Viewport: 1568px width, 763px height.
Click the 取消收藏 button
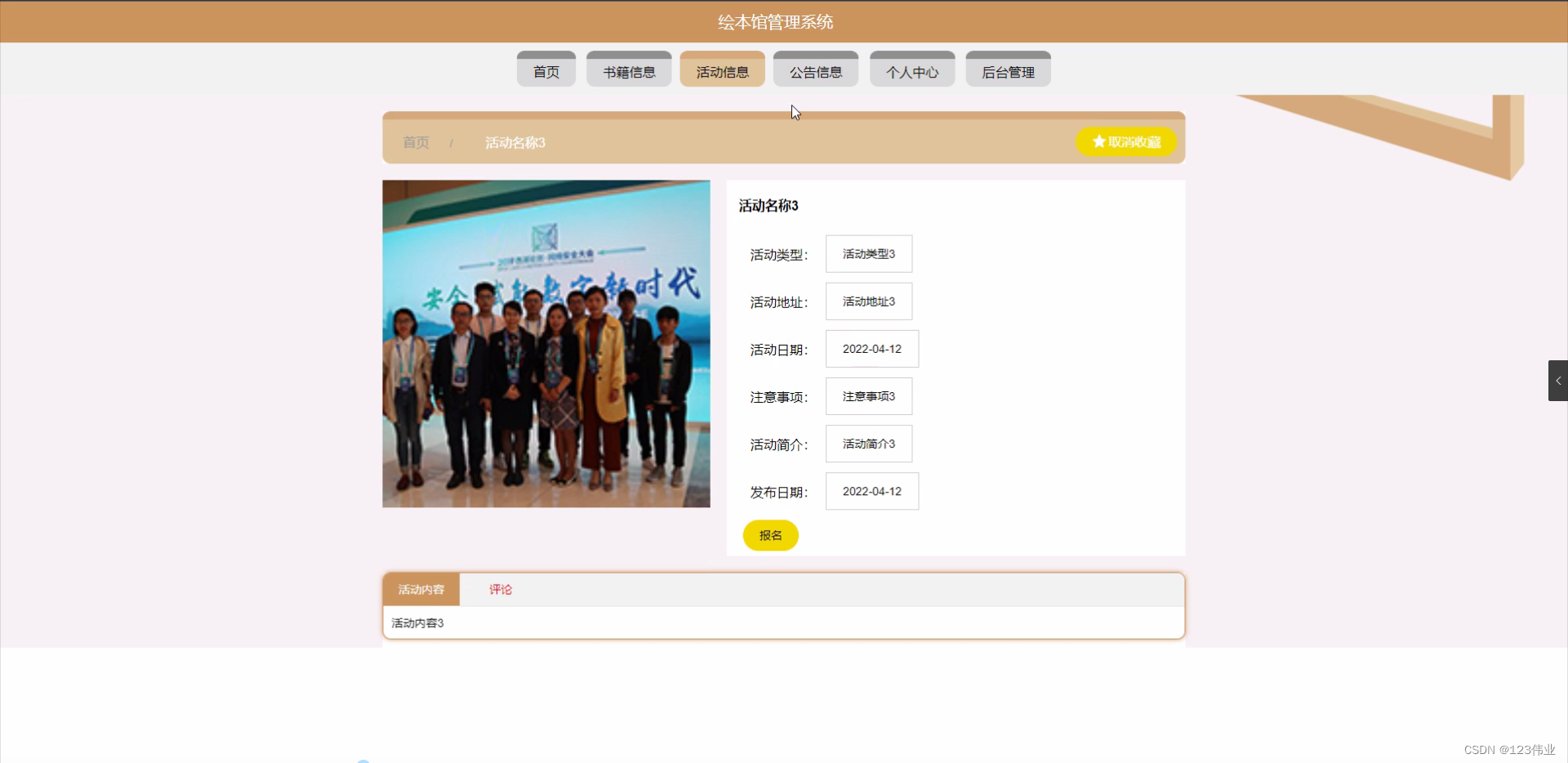(1126, 141)
